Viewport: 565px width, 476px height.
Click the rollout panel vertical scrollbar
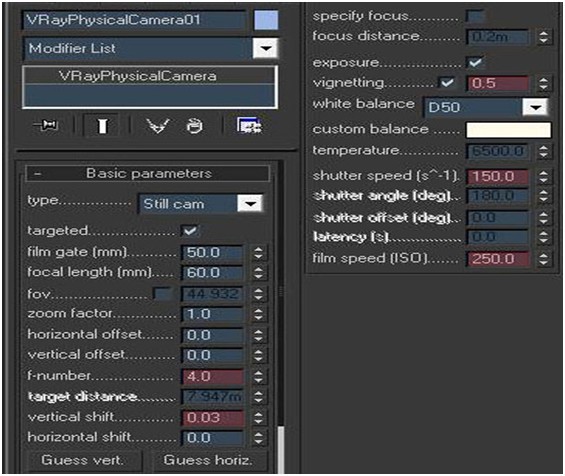[281, 450]
